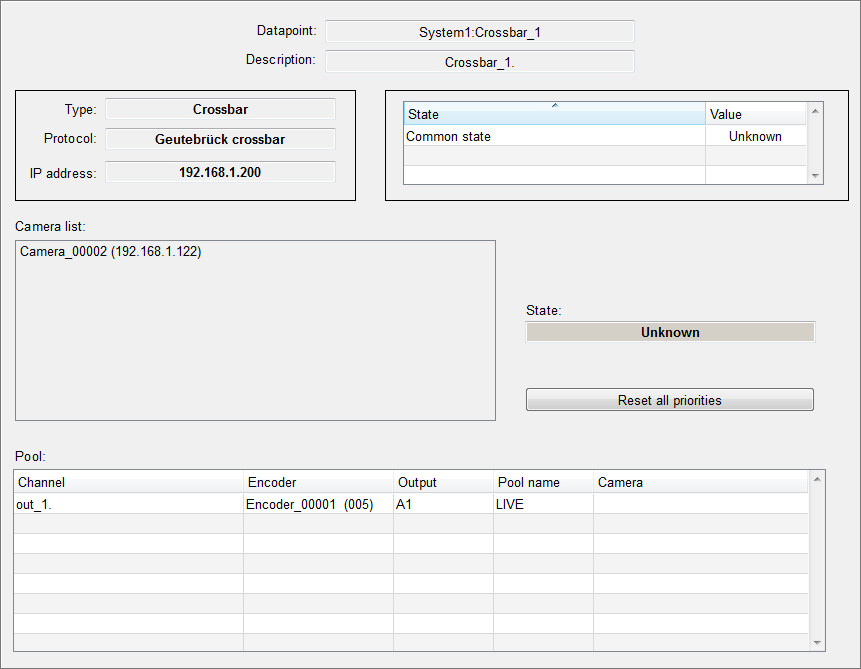The width and height of the screenshot is (861, 669).
Task: Click the IP address field 192.168.1.200
Action: [x=220, y=172]
